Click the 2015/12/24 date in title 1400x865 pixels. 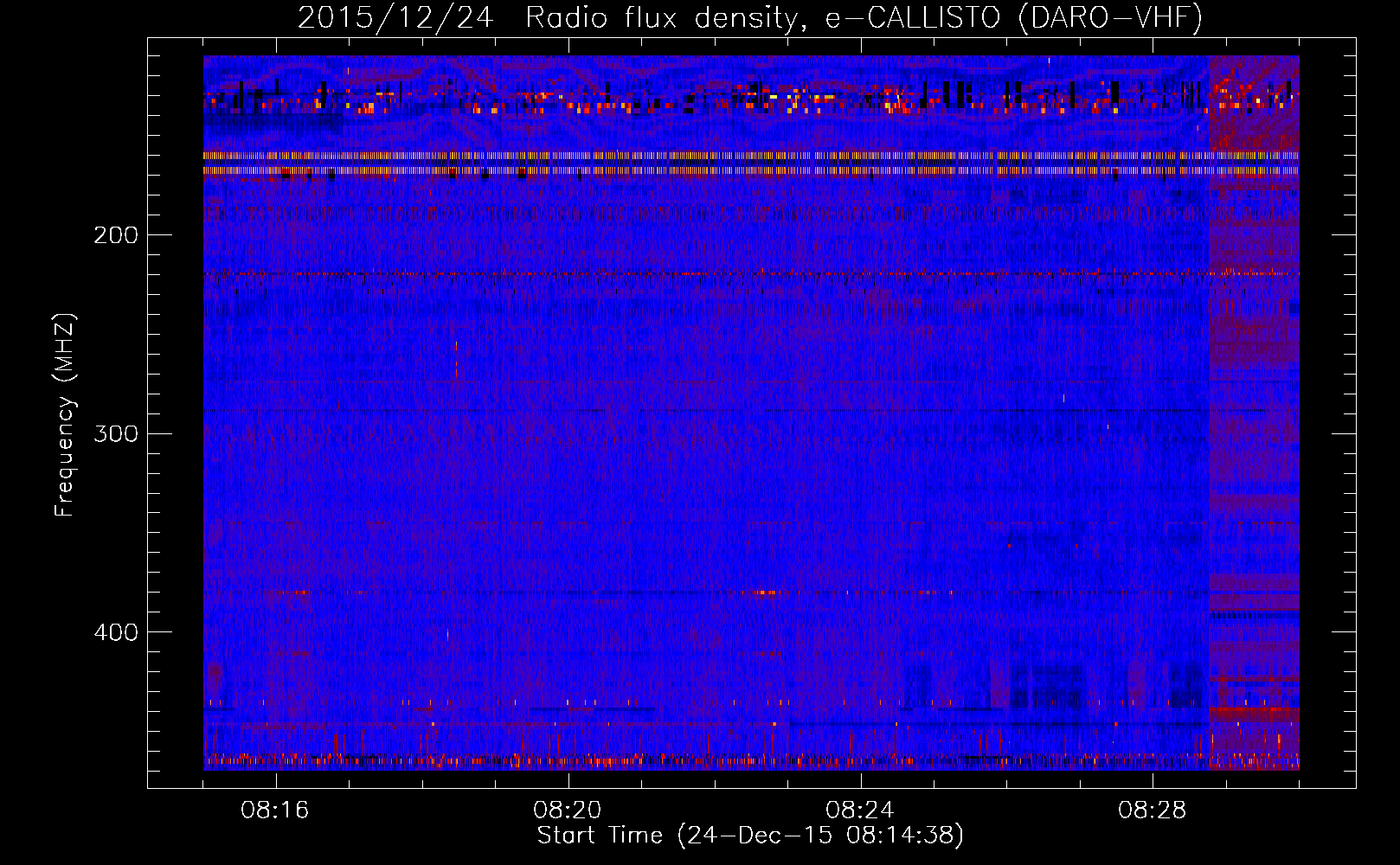tap(395, 17)
